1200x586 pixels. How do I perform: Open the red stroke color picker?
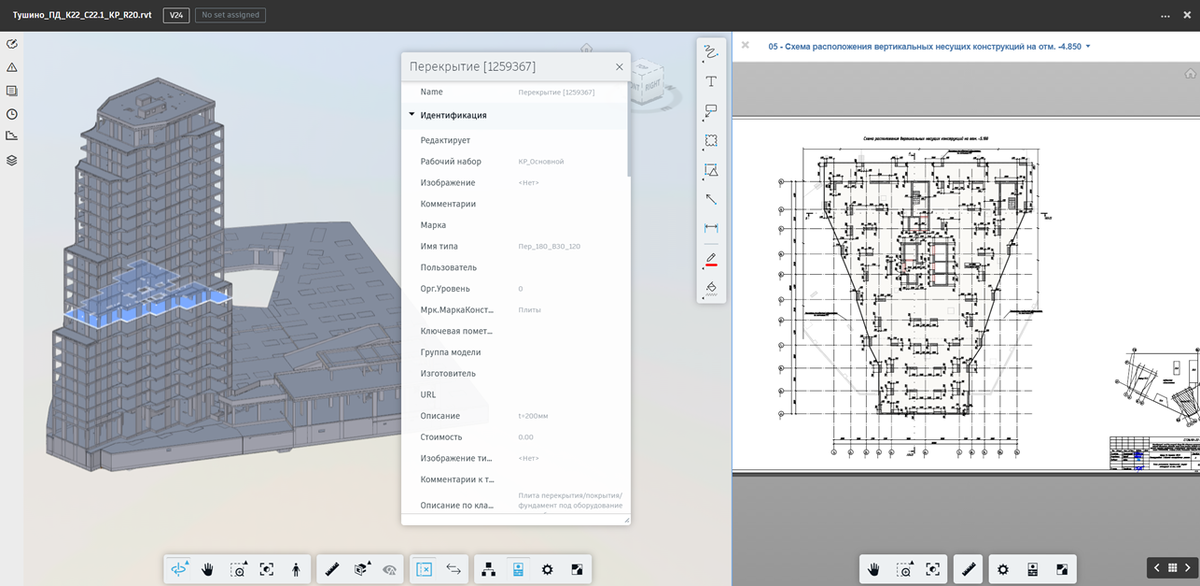point(711,260)
